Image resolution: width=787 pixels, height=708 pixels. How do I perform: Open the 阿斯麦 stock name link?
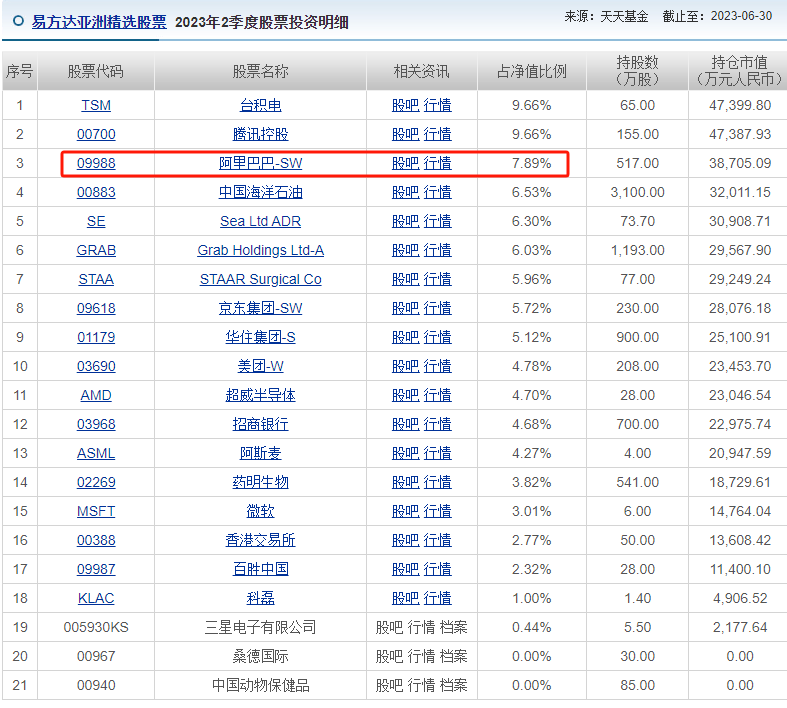click(260, 454)
